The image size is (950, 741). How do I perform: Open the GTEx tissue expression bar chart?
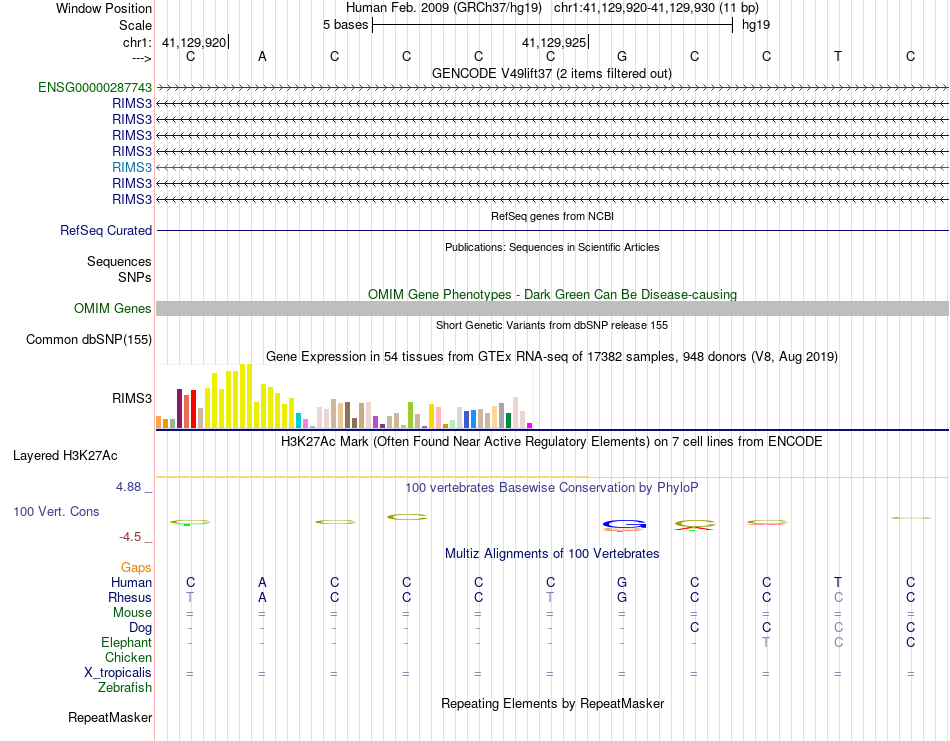coord(344,396)
